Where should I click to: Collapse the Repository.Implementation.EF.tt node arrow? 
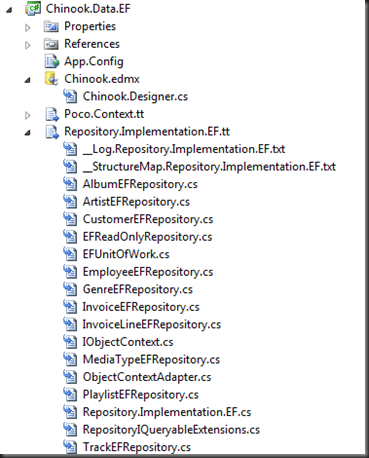pos(28,133)
